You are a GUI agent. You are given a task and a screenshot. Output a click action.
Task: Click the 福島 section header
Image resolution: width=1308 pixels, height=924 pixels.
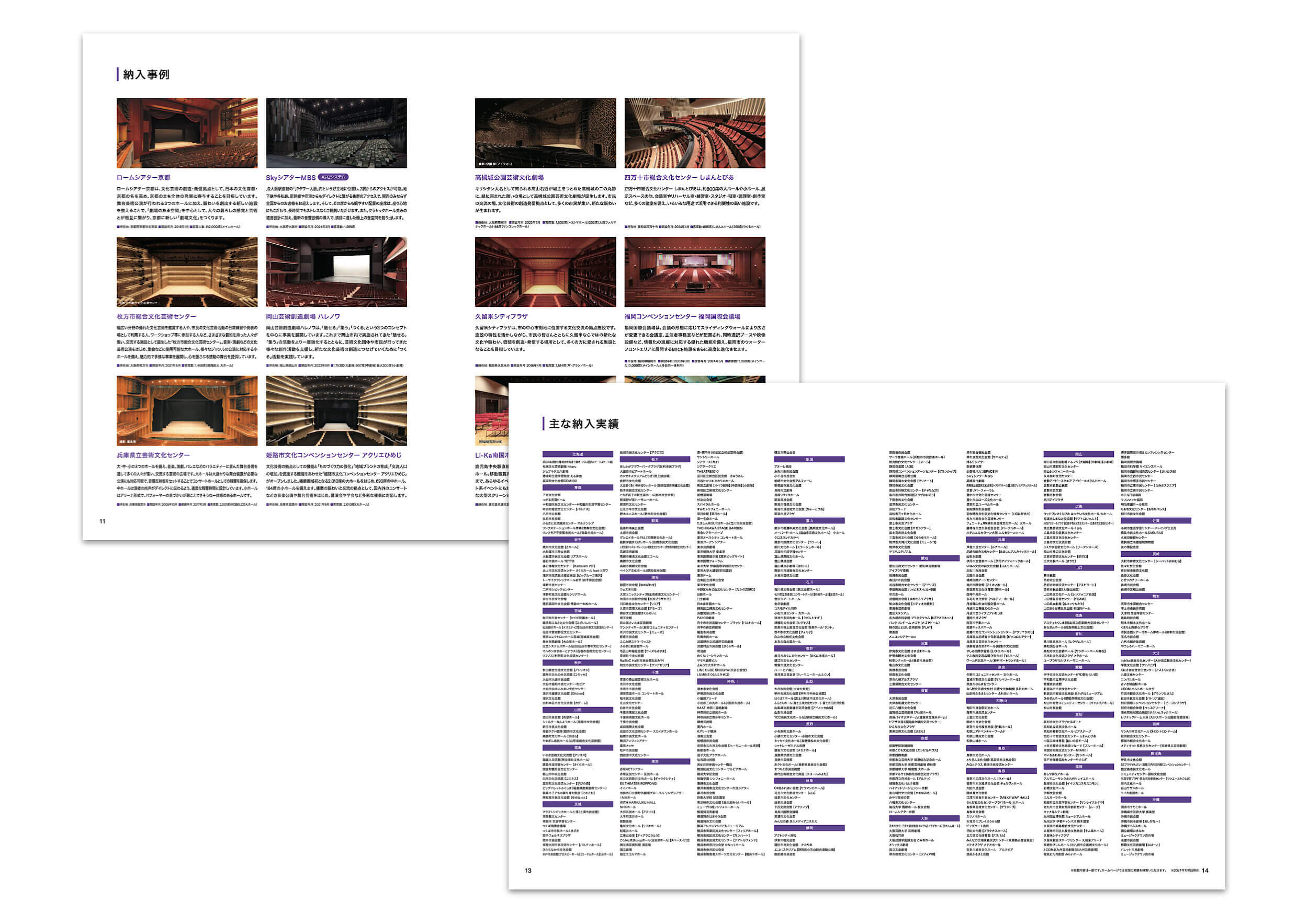(x=578, y=748)
